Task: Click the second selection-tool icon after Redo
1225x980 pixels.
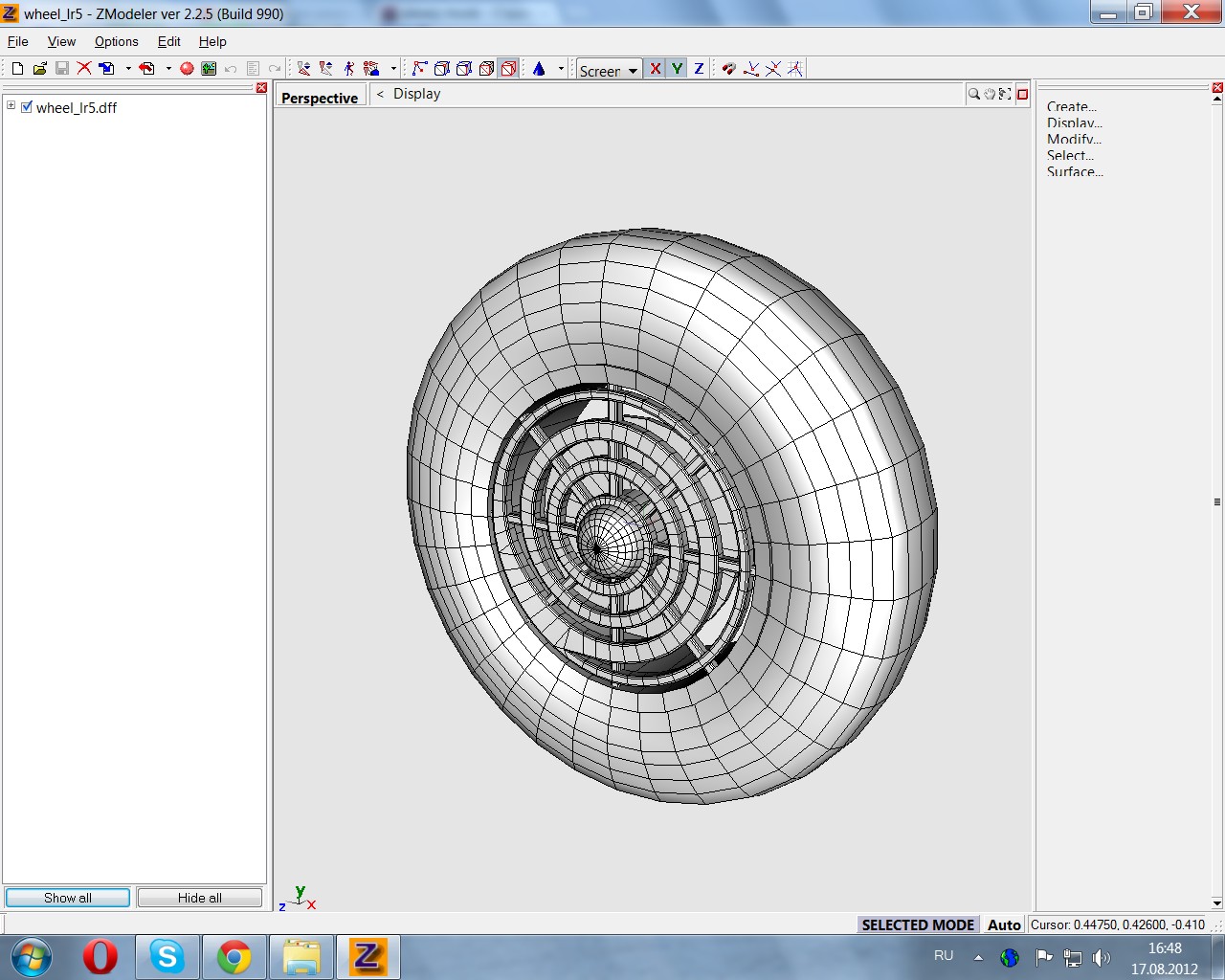Action: click(326, 69)
